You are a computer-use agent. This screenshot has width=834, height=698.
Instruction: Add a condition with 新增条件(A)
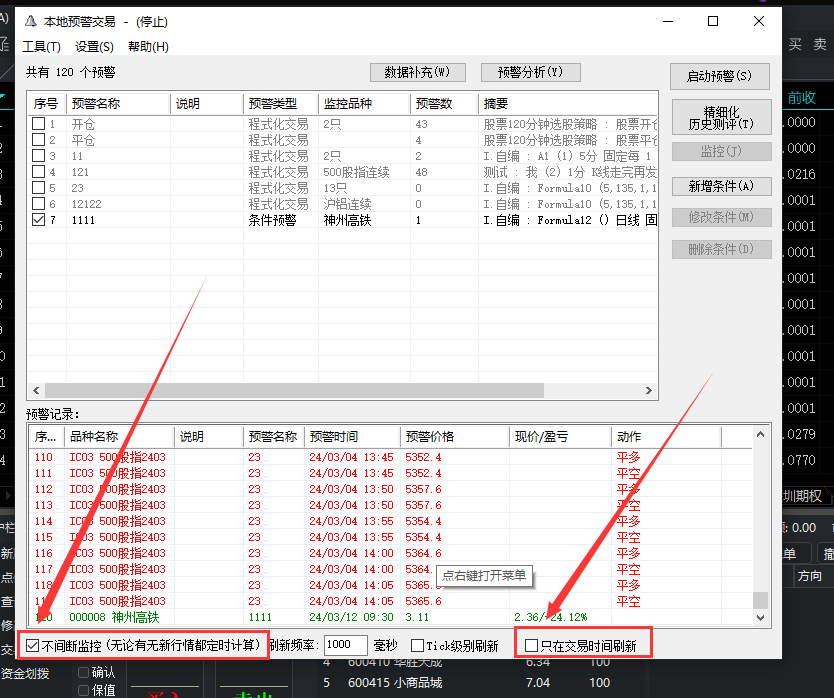point(721,186)
